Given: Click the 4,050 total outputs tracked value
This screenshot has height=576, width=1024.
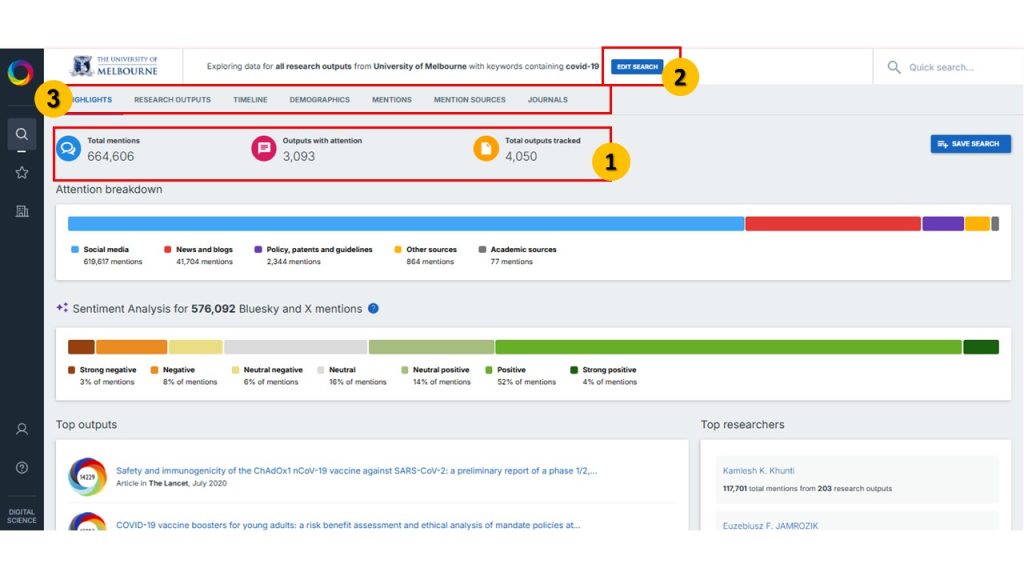Looking at the screenshot, I should coord(520,157).
